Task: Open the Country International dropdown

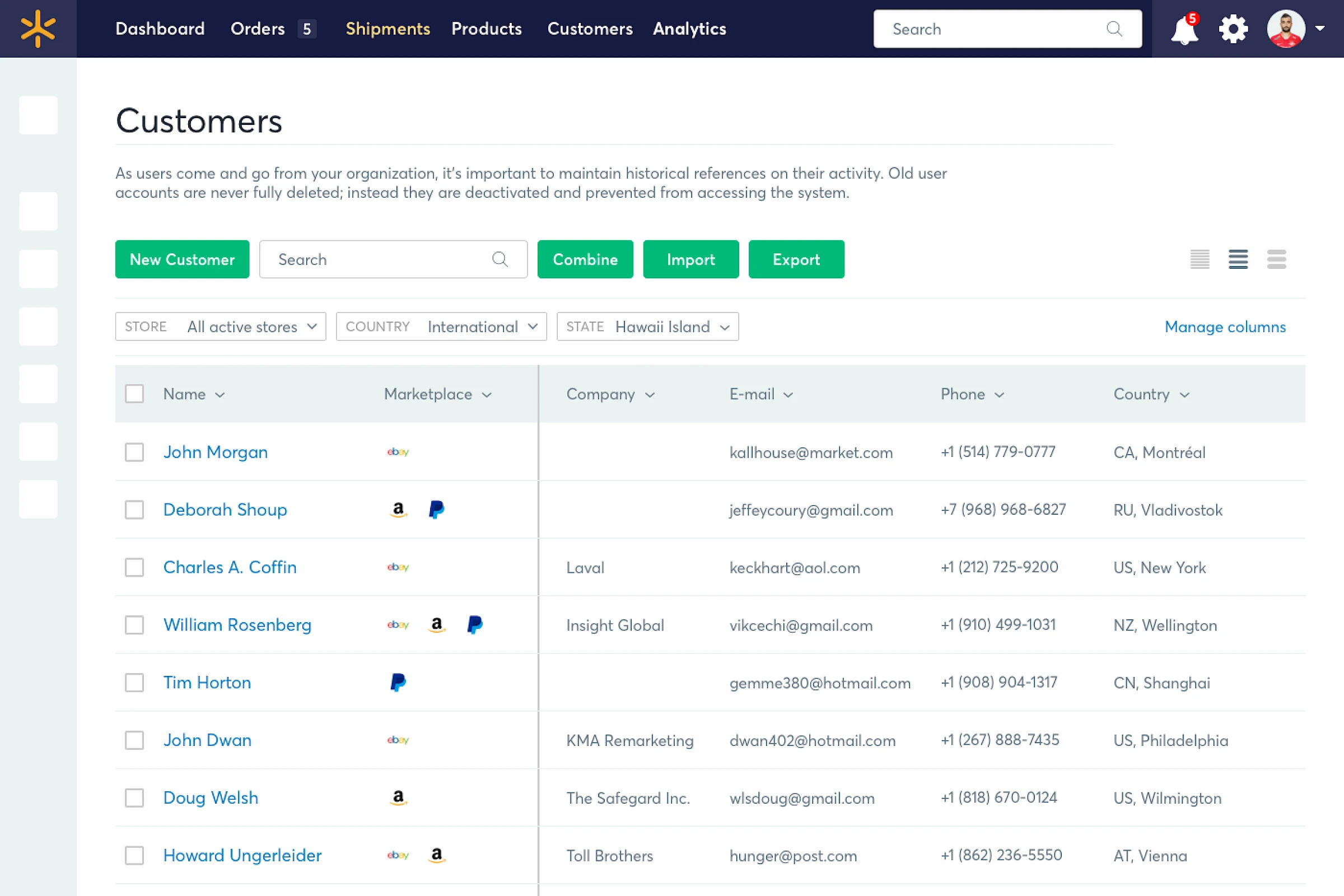Action: pos(441,326)
